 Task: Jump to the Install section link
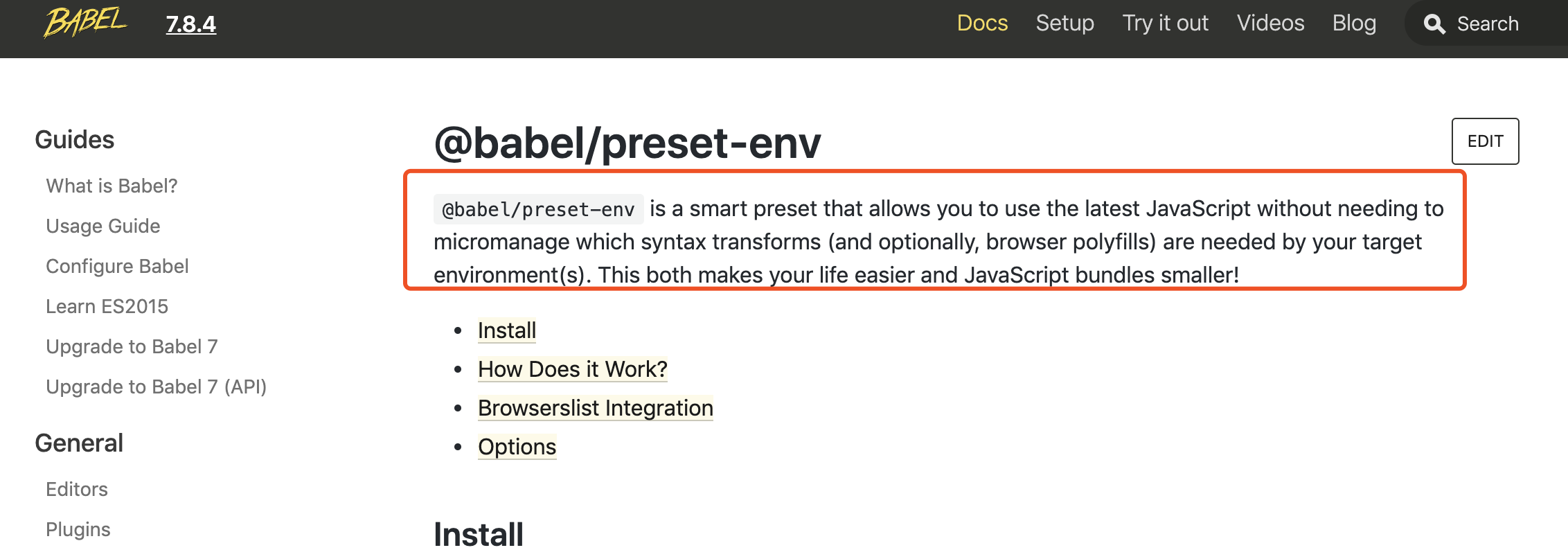pyautogui.click(x=507, y=330)
